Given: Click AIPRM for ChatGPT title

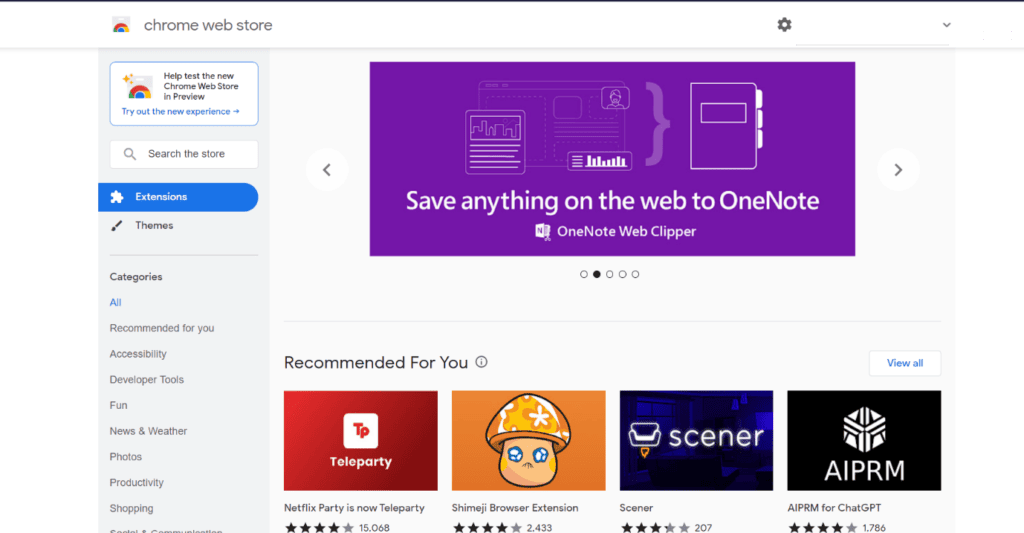Looking at the screenshot, I should click(x=834, y=508).
